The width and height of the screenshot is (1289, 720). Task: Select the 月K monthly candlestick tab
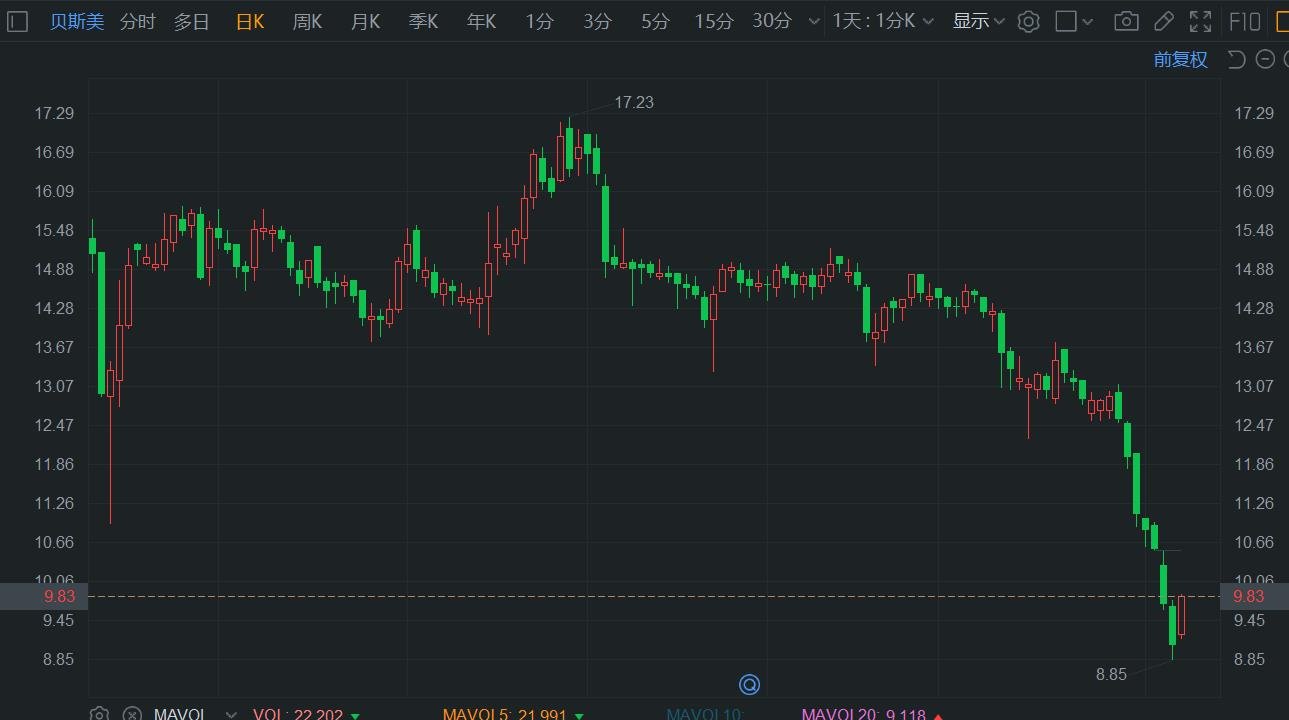coord(365,21)
